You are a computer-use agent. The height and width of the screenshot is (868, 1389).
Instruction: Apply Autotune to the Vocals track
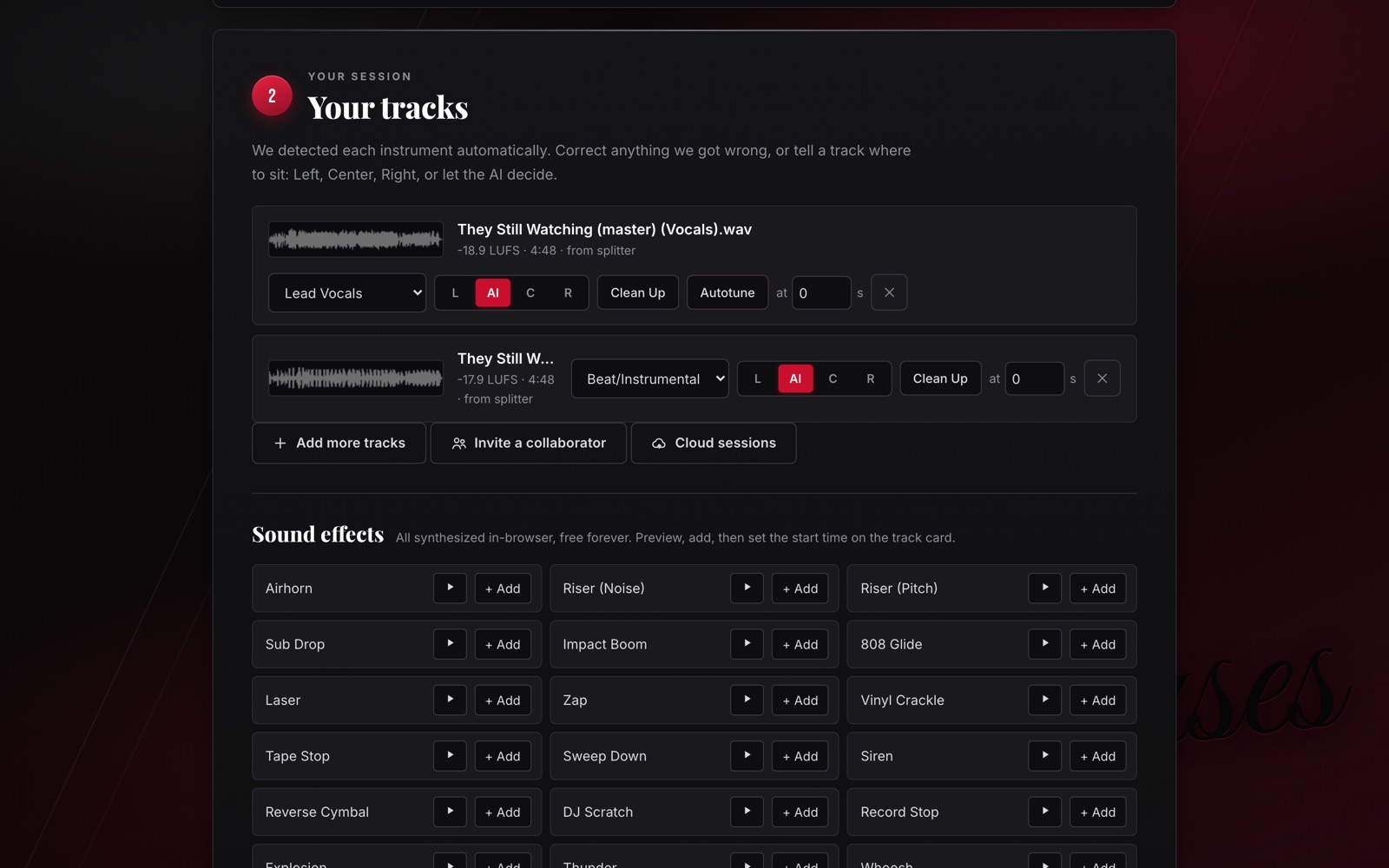point(727,293)
